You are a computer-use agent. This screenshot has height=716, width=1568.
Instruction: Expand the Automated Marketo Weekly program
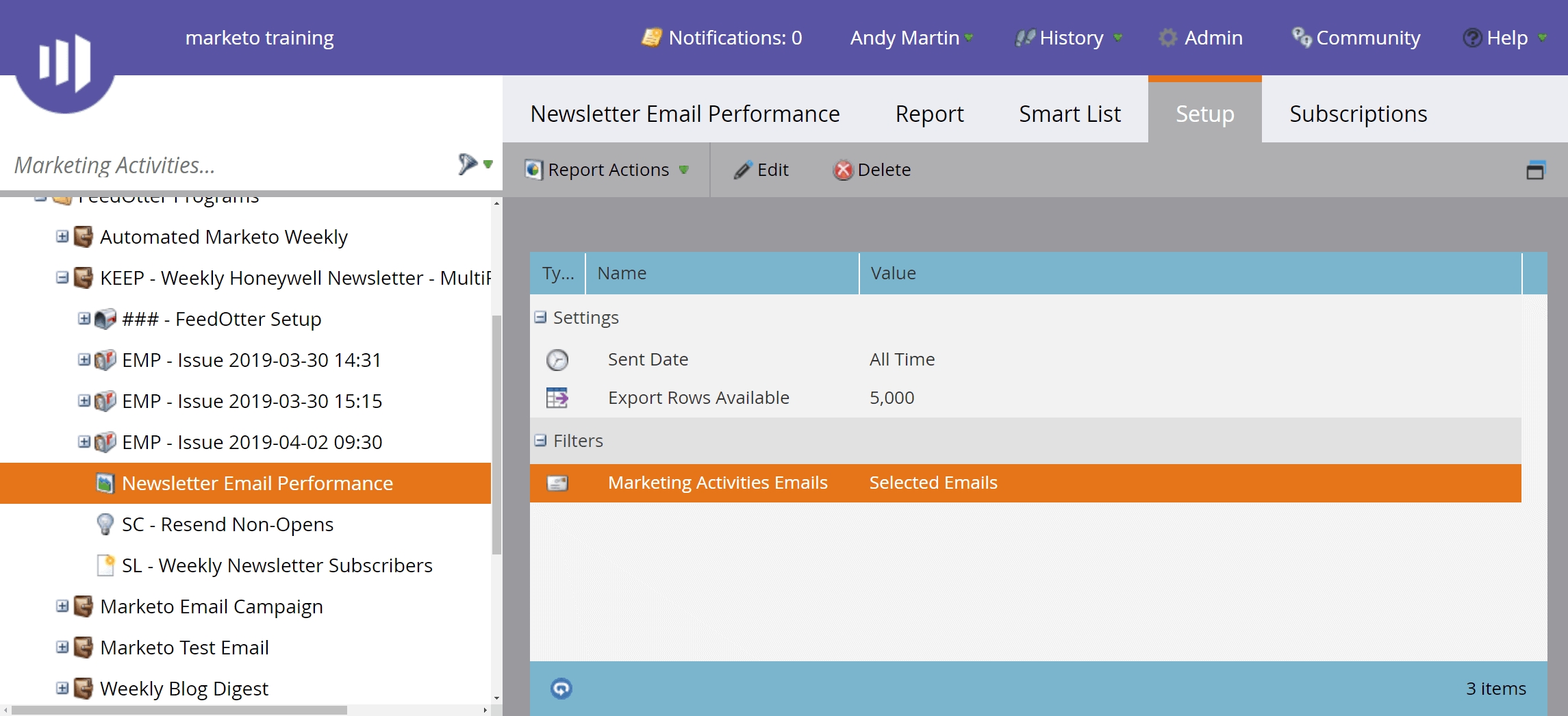click(62, 237)
